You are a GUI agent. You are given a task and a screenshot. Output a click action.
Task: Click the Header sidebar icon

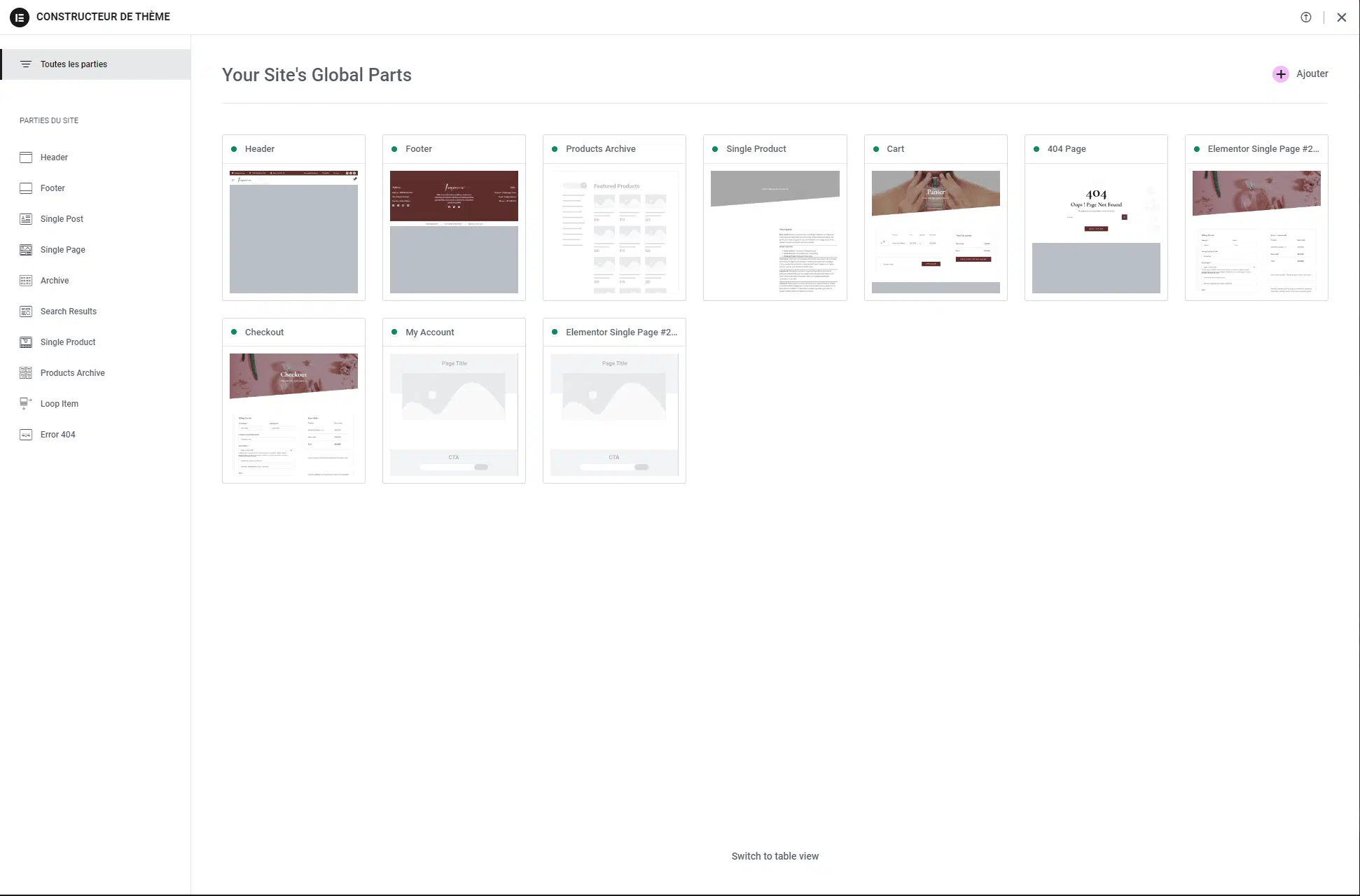coord(26,157)
